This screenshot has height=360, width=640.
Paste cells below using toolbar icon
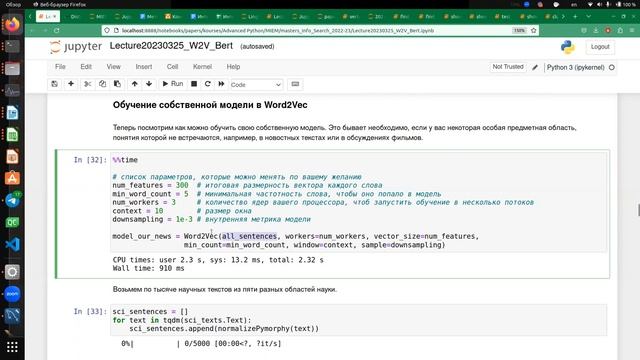tap(117, 84)
